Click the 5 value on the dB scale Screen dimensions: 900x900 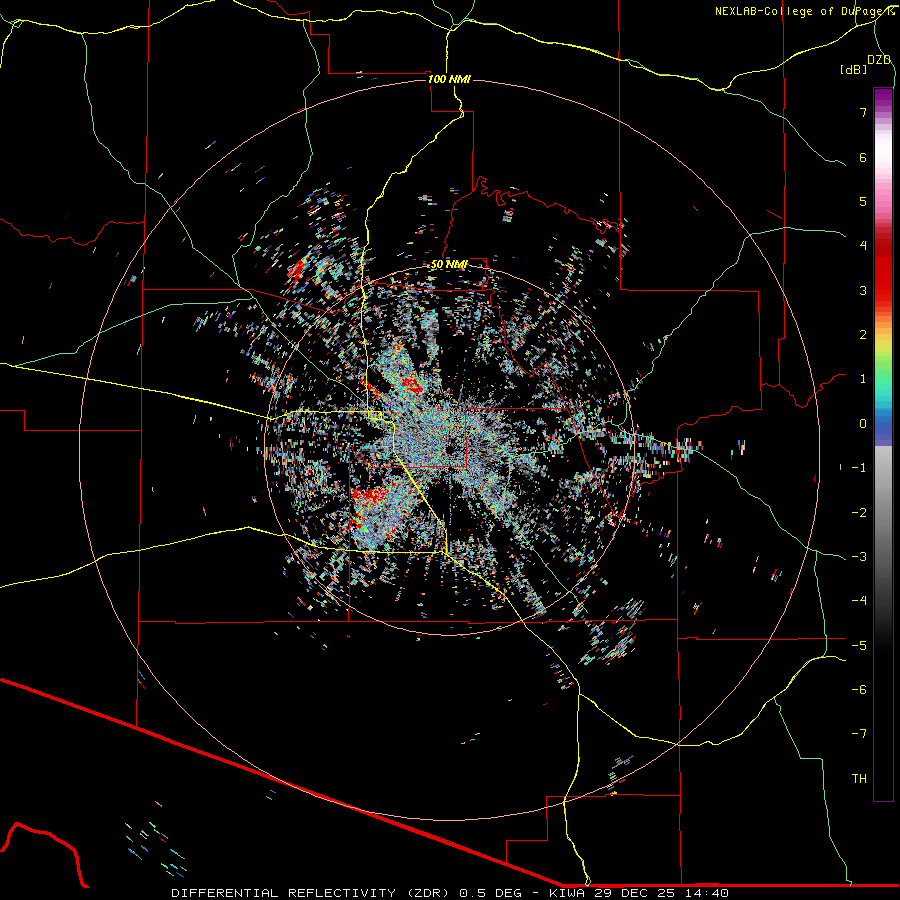click(x=863, y=201)
